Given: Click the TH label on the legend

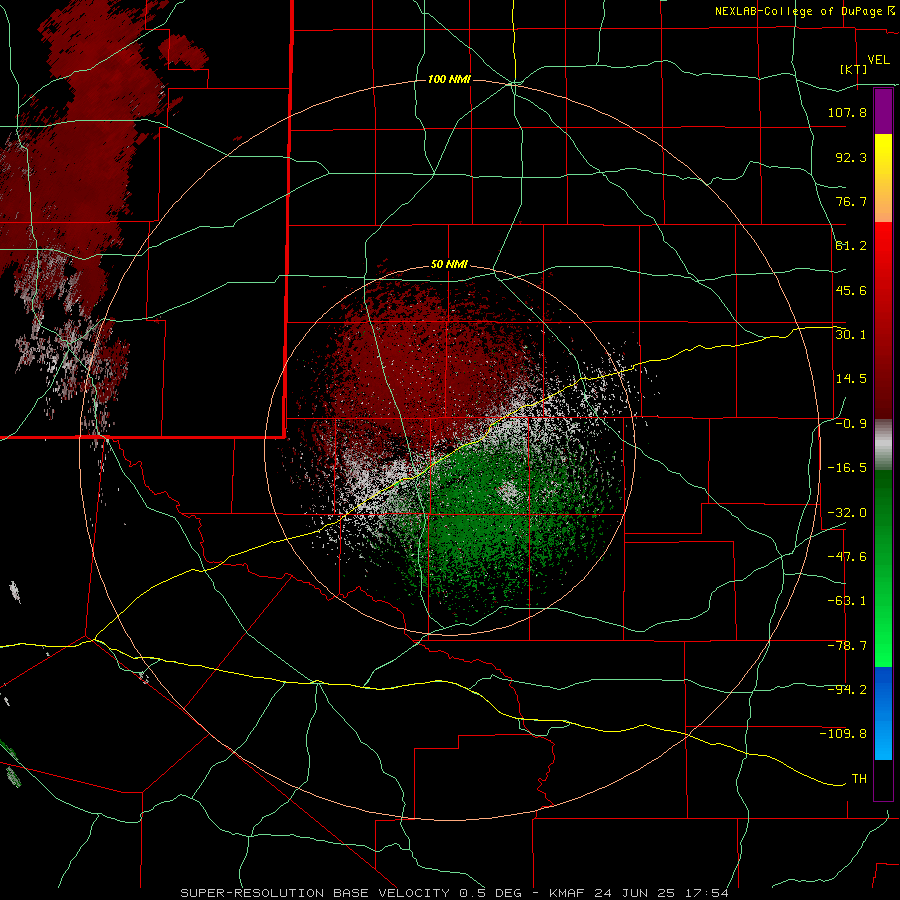Looking at the screenshot, I should click(859, 779).
